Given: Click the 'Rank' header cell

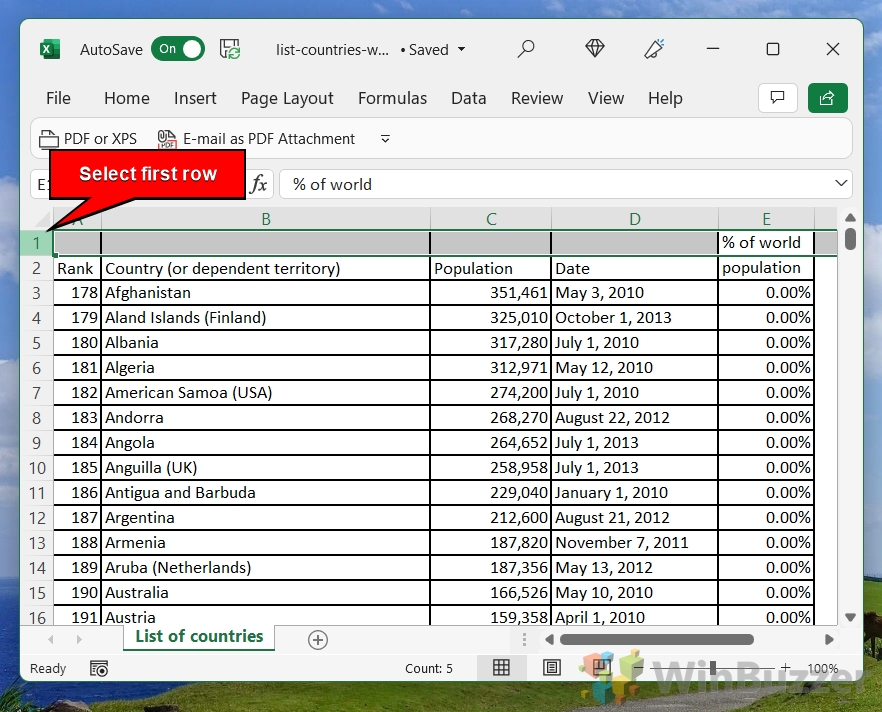Looking at the screenshot, I should click(77, 268).
